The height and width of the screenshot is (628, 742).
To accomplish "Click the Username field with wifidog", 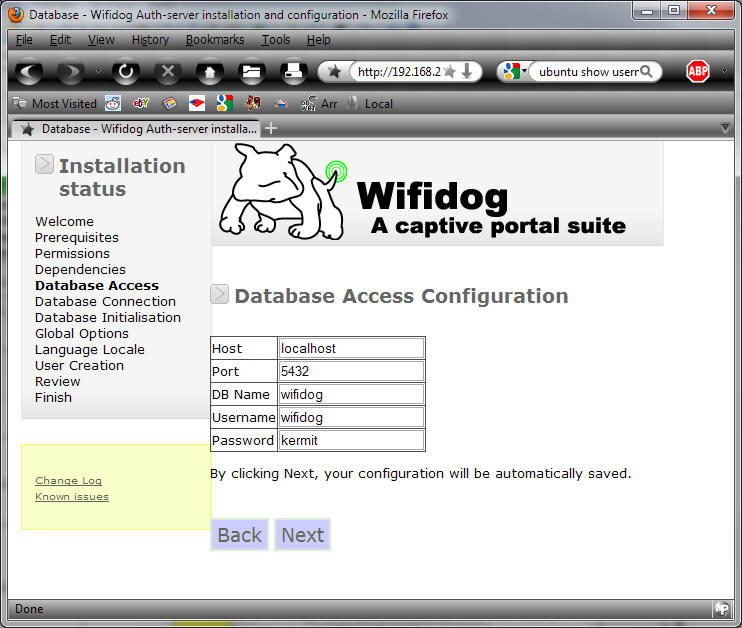I will [x=351, y=417].
